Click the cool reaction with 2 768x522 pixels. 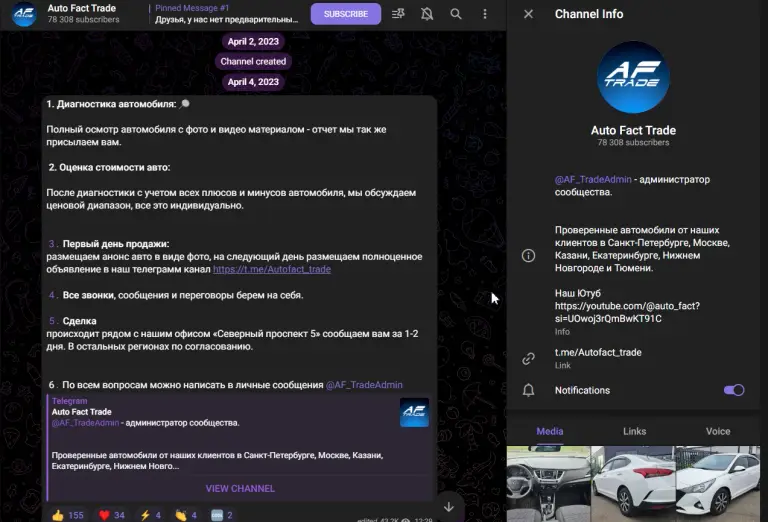tap(221, 515)
